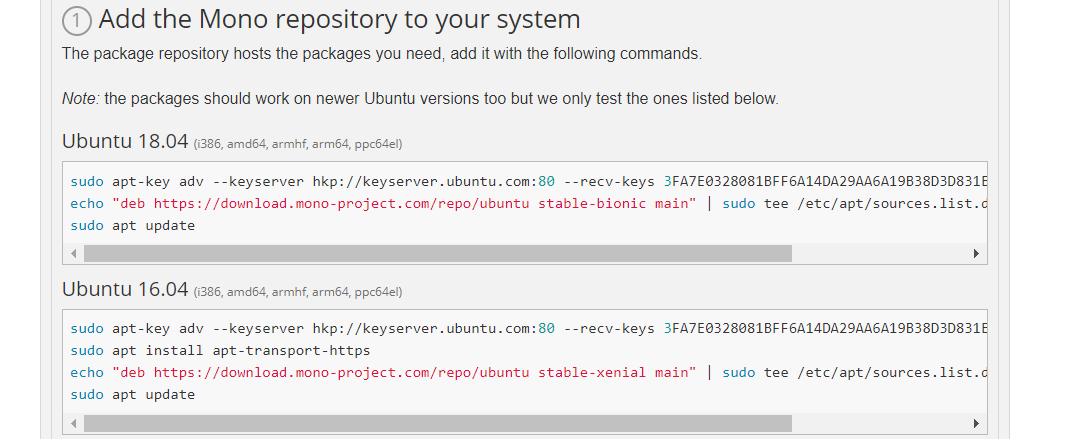Click the architecture list beside Ubuntu 18.04

[298, 144]
